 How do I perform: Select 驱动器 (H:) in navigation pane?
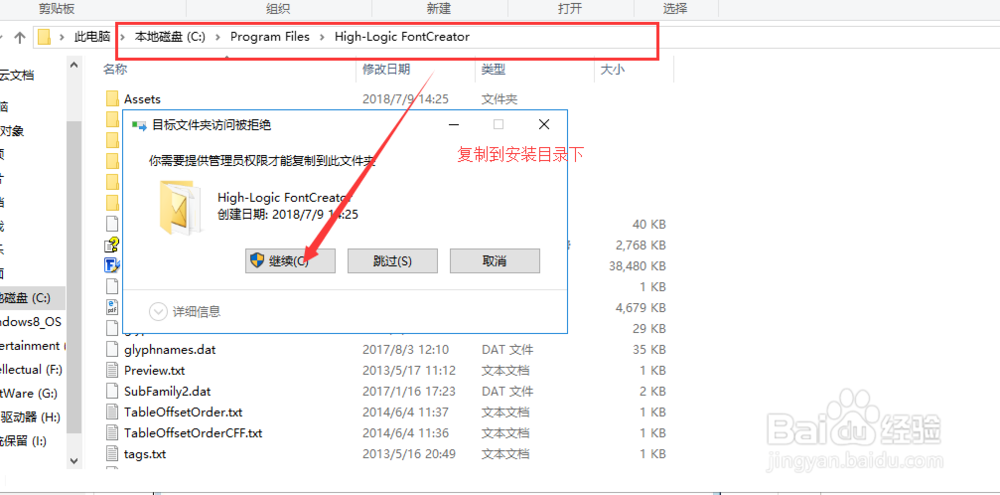click(x=31, y=418)
